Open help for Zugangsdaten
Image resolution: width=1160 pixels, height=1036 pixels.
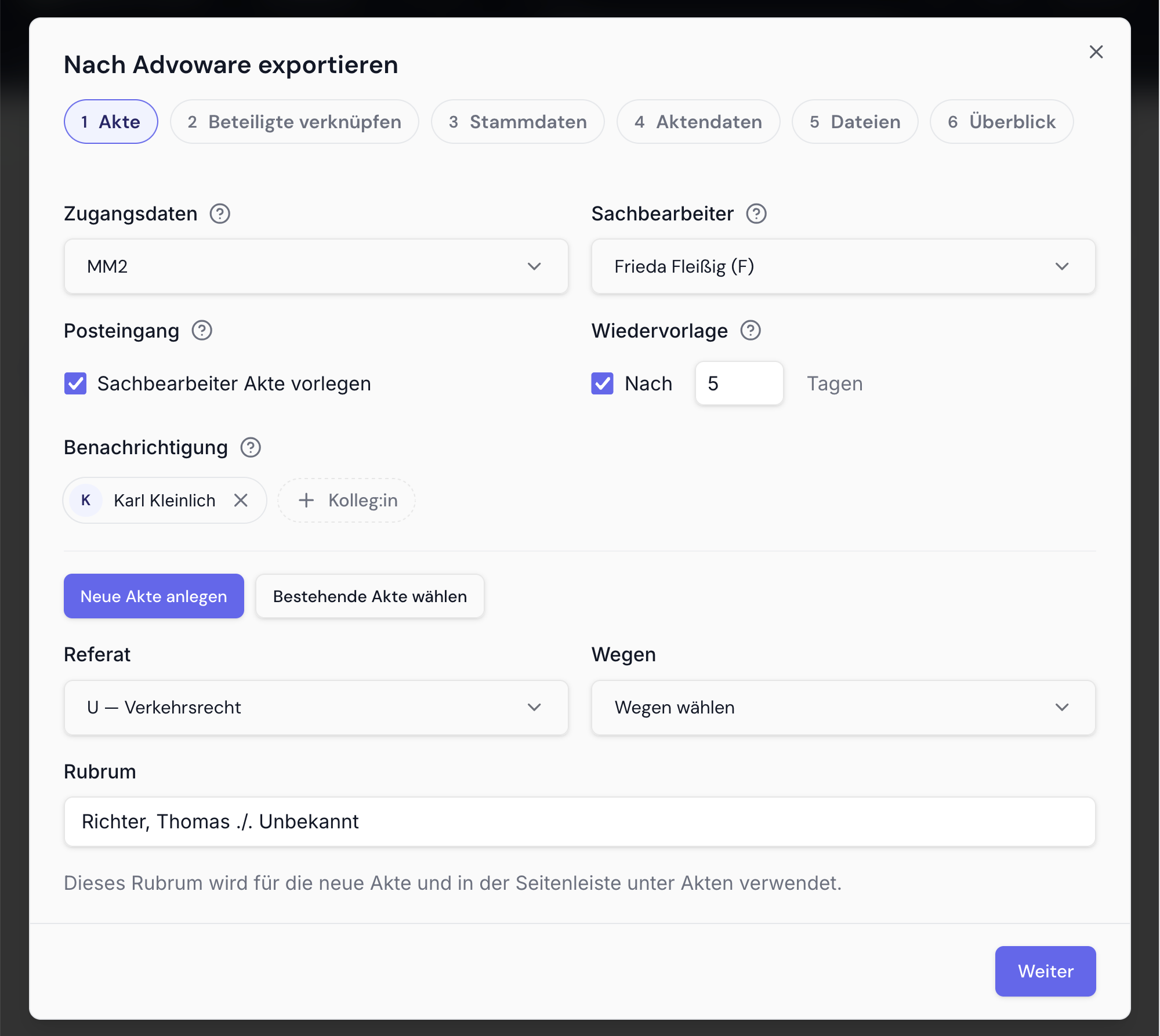pos(220,214)
